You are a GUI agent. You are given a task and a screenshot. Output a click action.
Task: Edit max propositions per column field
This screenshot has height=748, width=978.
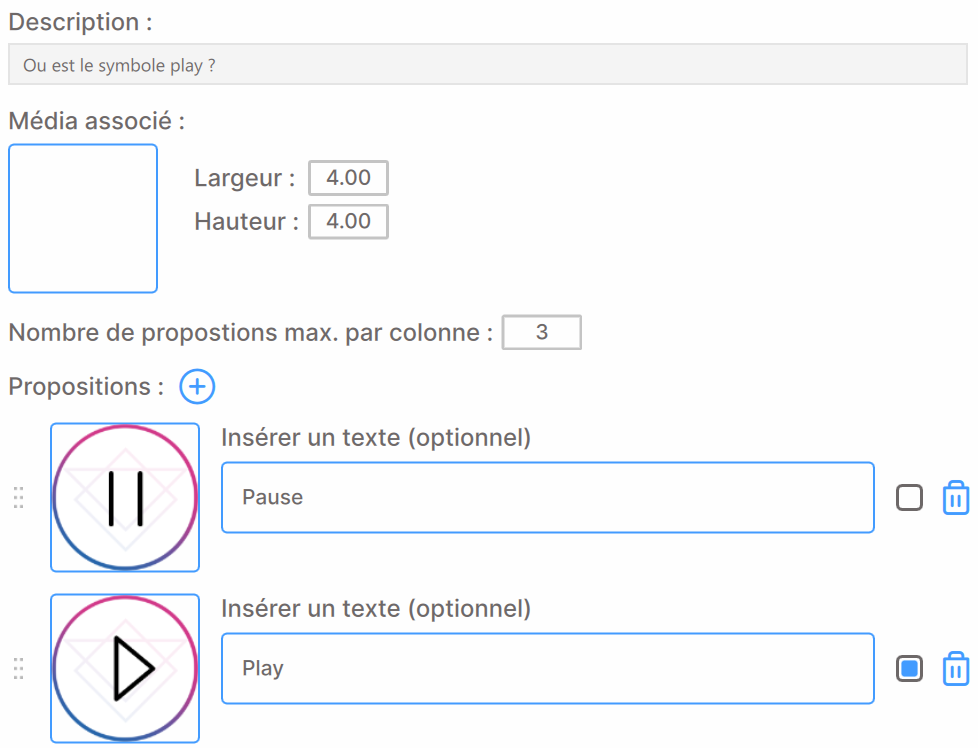coord(542,333)
